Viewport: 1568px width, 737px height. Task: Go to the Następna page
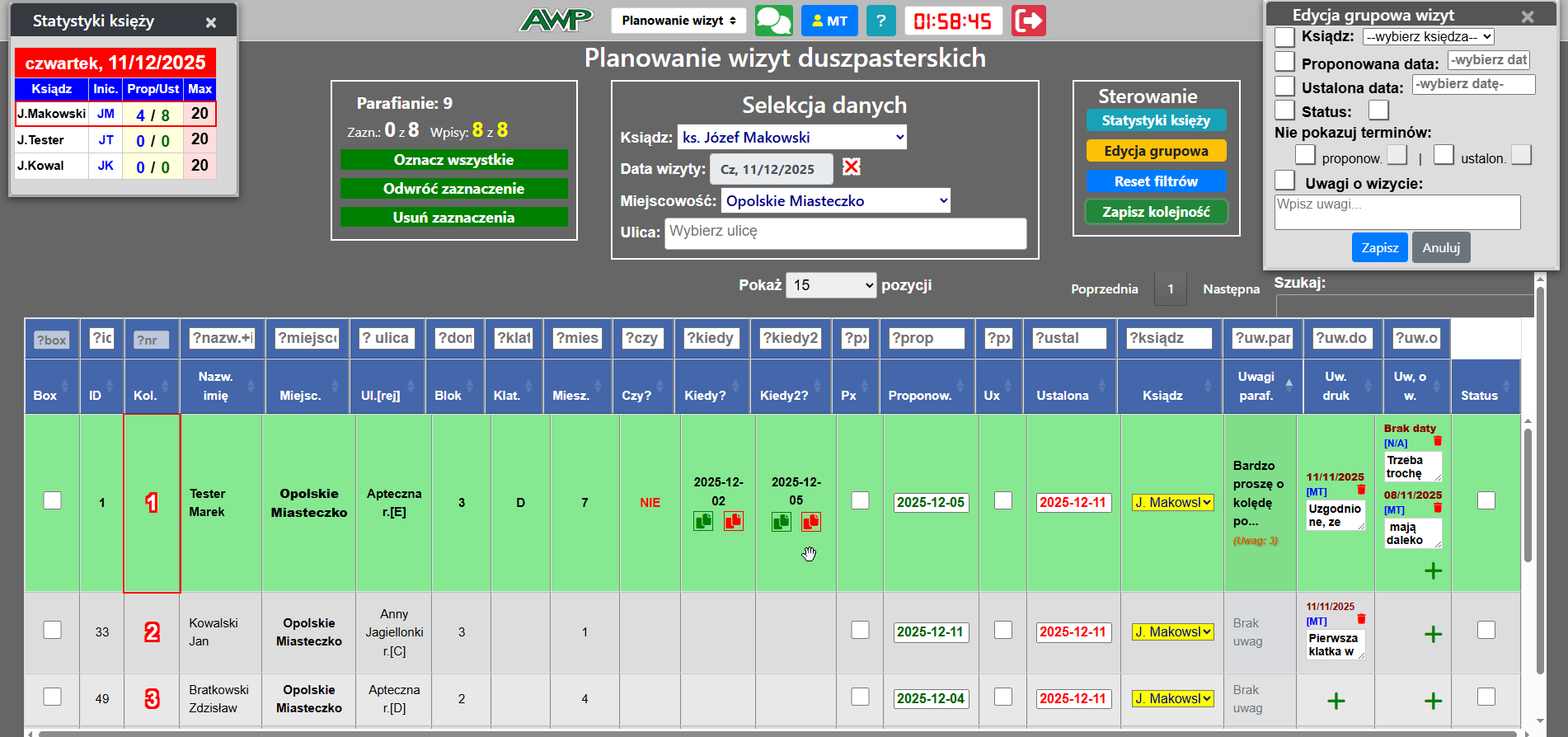(1231, 289)
